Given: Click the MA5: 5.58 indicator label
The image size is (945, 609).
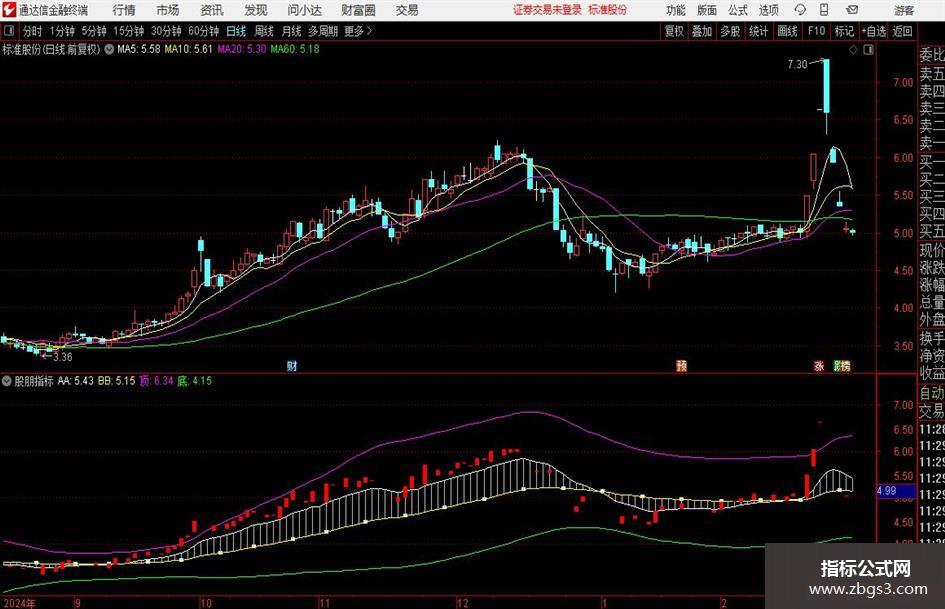Looking at the screenshot, I should click(x=139, y=49).
